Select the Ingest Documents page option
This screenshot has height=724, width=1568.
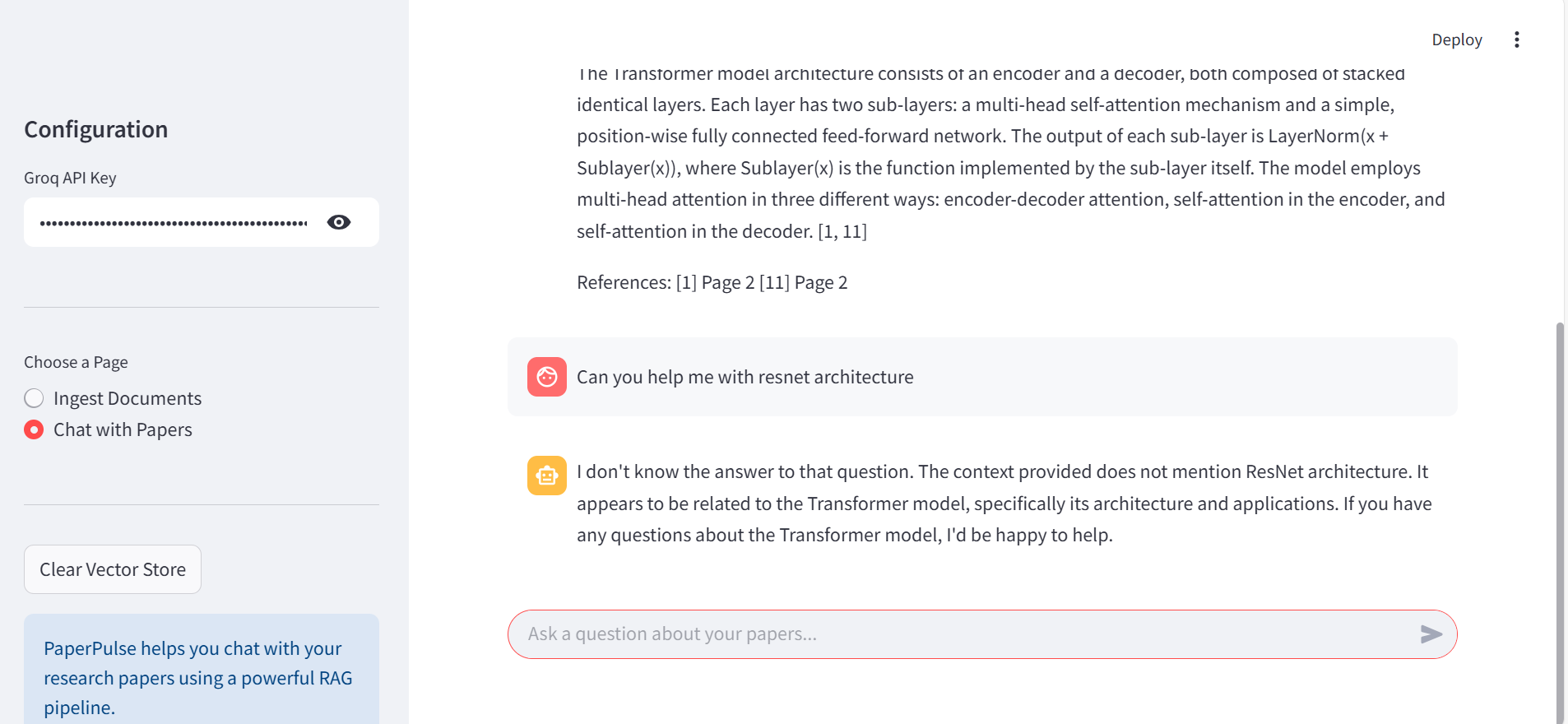[x=34, y=398]
